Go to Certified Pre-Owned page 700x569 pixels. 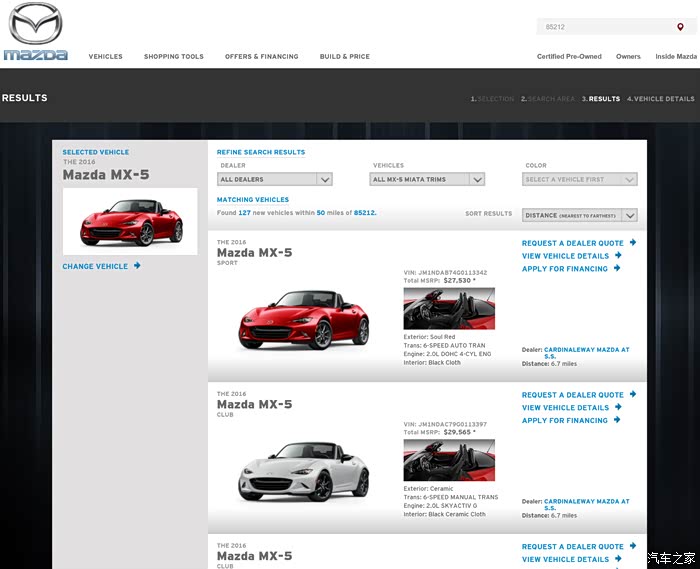point(569,57)
